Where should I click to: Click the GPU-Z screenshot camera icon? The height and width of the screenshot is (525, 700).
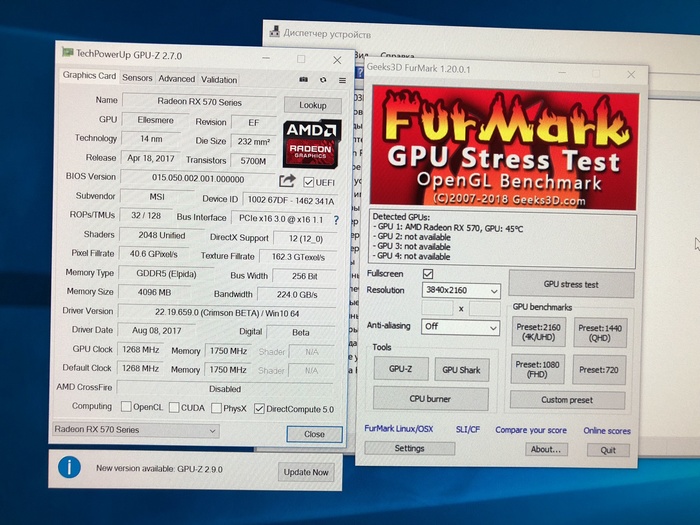[x=304, y=80]
